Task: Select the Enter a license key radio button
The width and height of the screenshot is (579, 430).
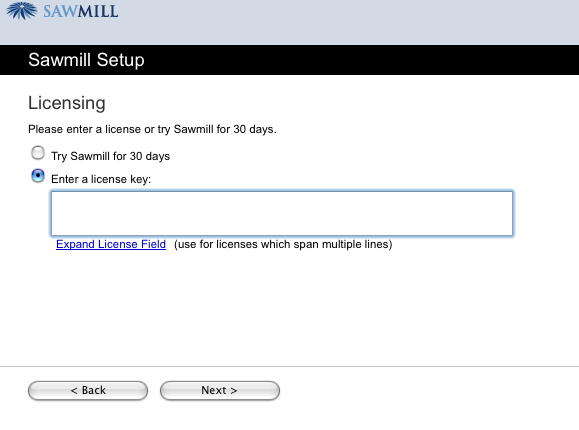Action: [x=38, y=176]
